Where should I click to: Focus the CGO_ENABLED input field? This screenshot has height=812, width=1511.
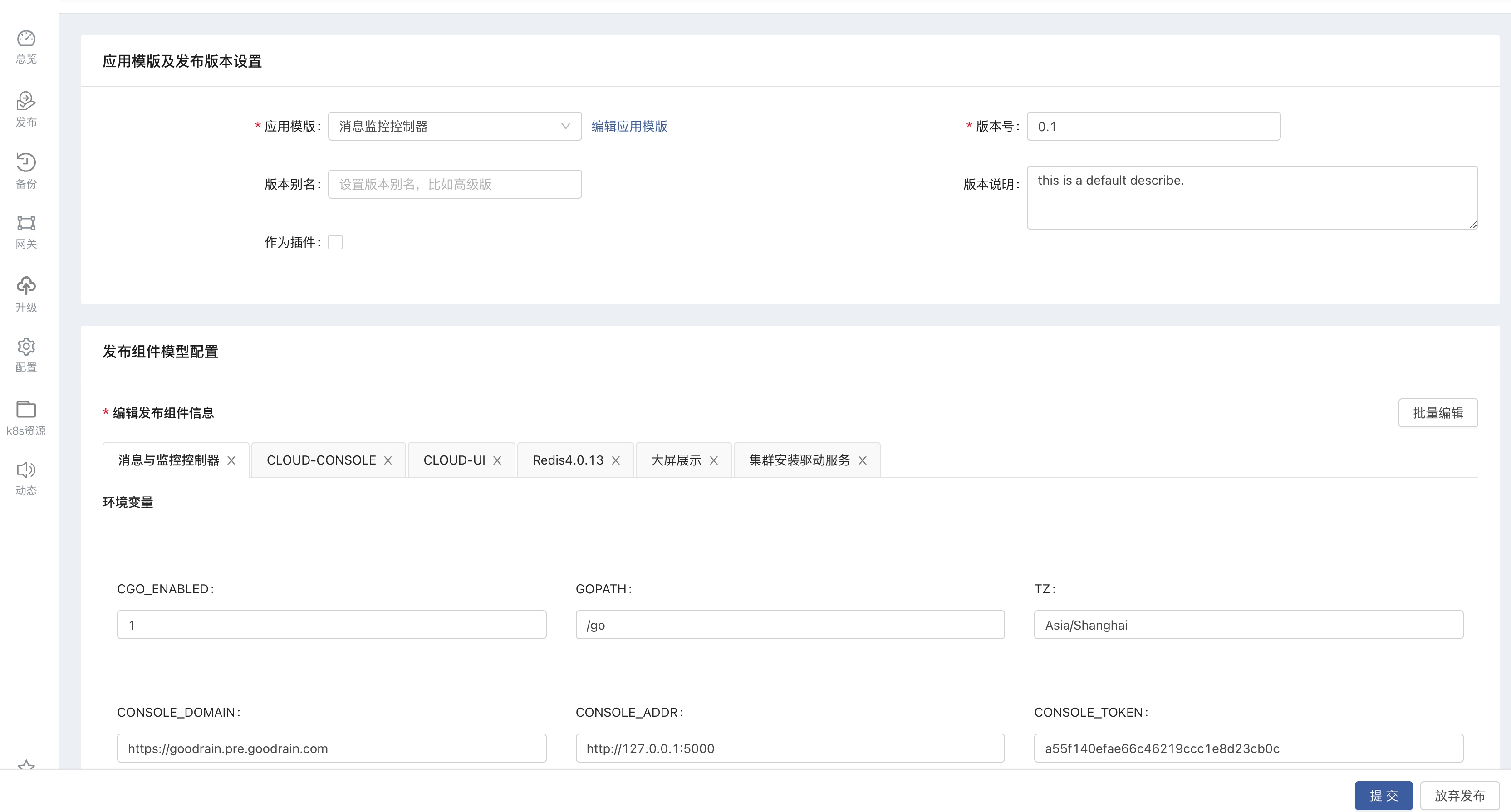point(331,625)
